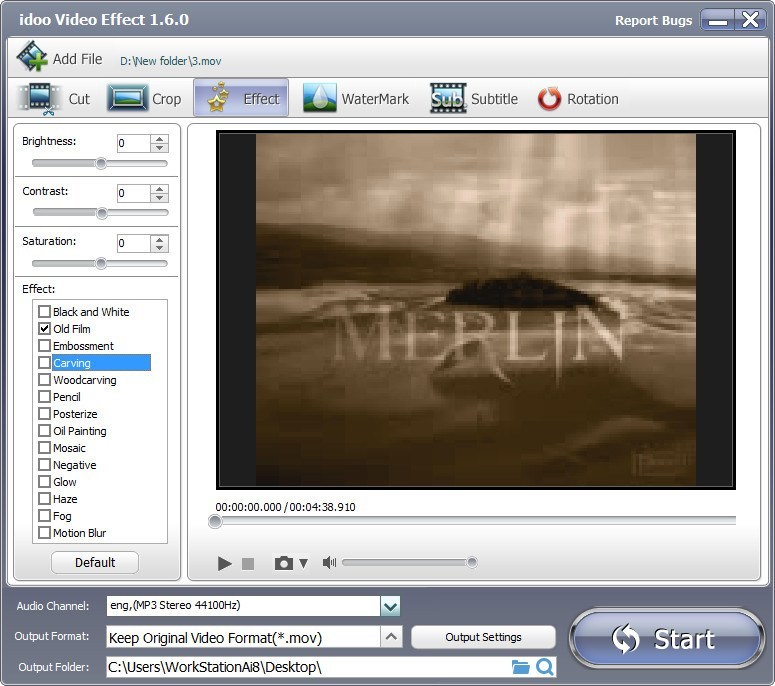Open Output Settings
This screenshot has height=686, width=775.
[x=483, y=637]
